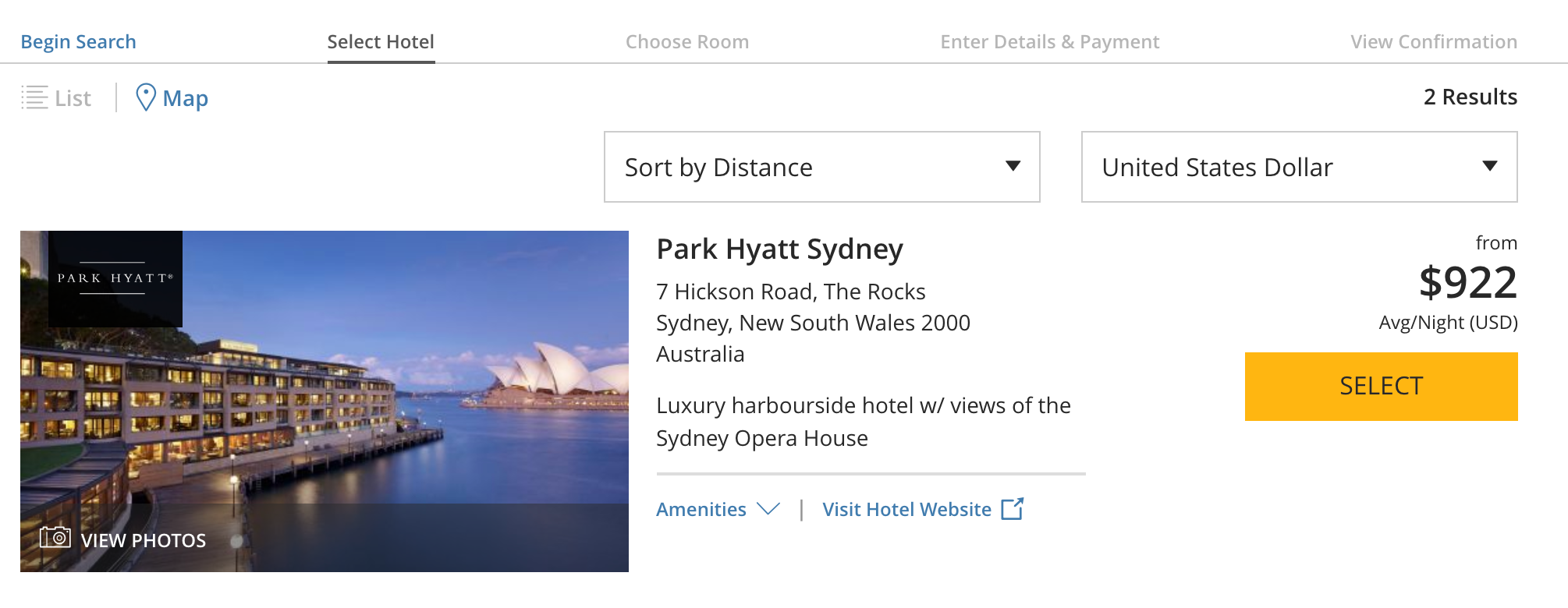
Task: Open the Sort by Distance combo box
Action: point(821,167)
